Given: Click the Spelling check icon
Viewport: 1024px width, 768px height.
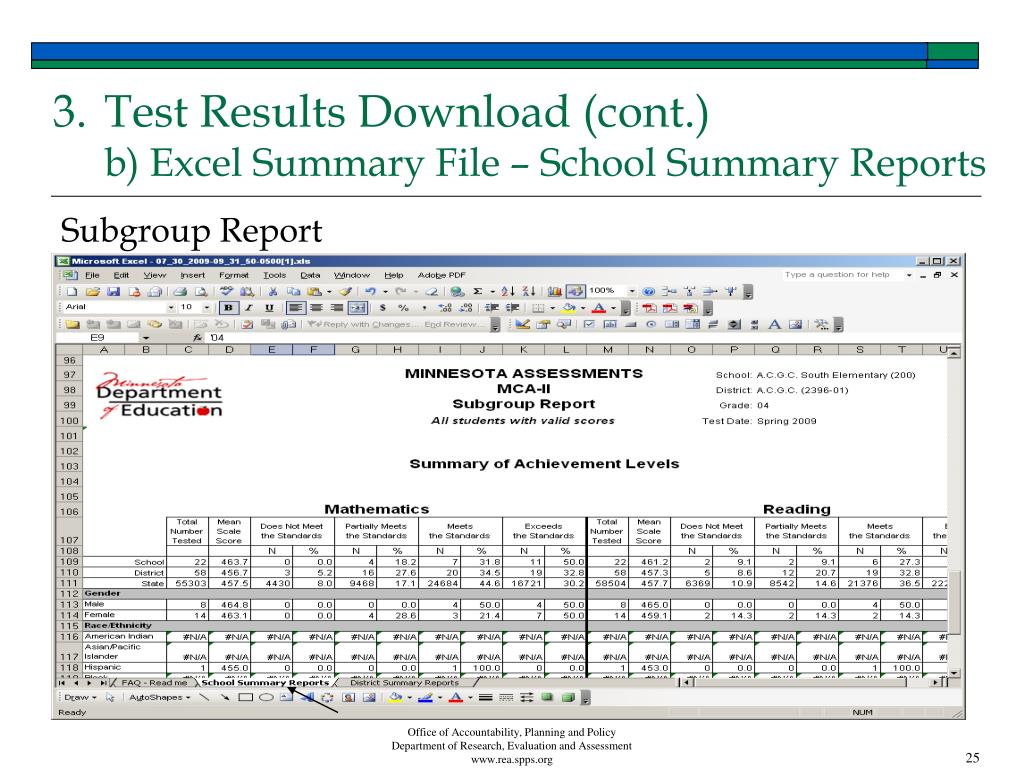Looking at the screenshot, I should click(x=227, y=291).
